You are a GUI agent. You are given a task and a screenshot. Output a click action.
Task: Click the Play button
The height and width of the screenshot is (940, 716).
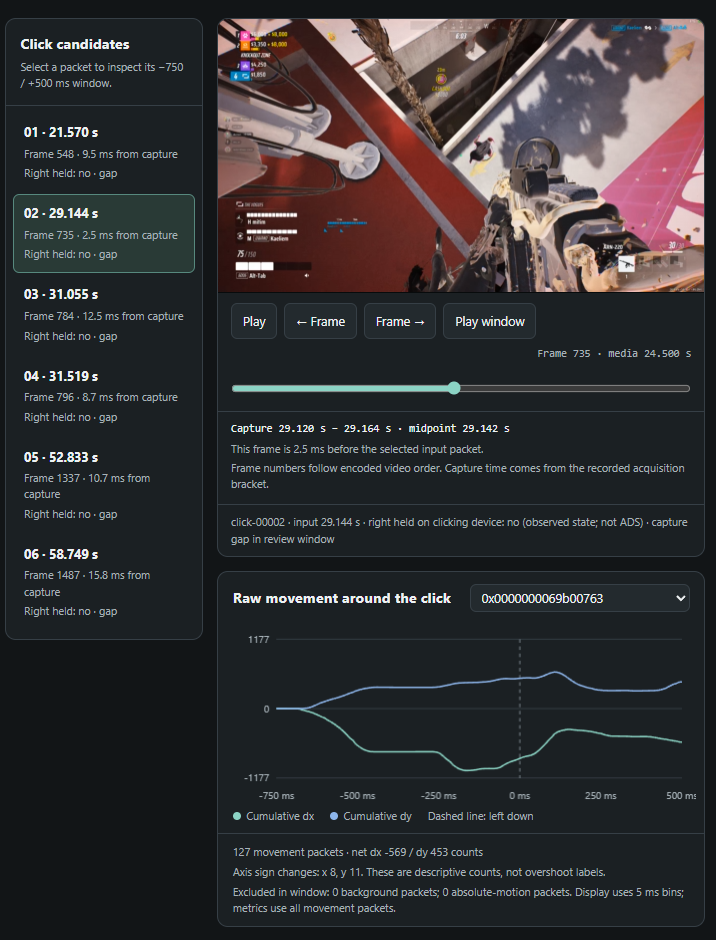point(254,321)
